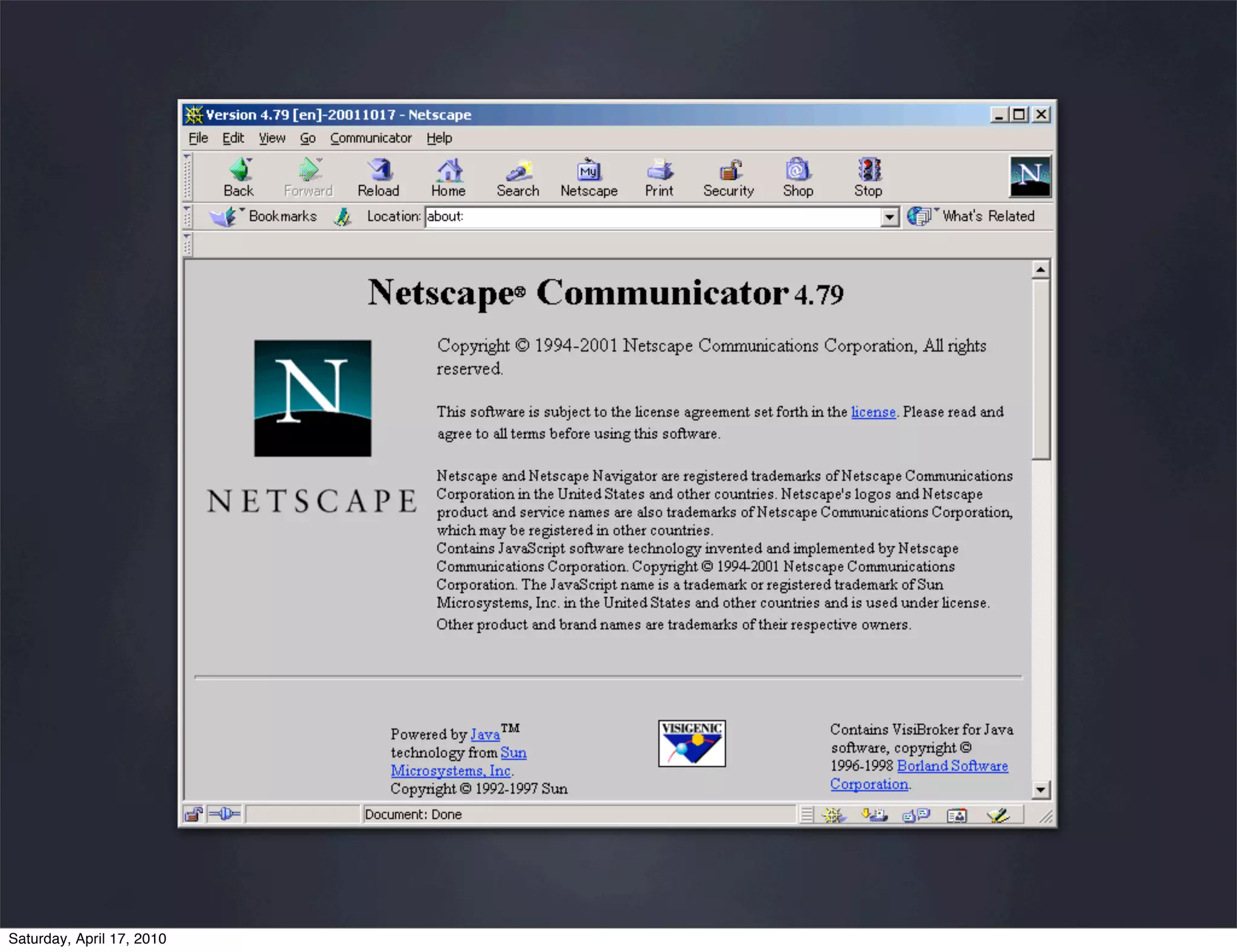This screenshot has width=1237, height=952.
Task: Toggle online/offline connection plug icon
Action: pyautogui.click(x=225, y=814)
